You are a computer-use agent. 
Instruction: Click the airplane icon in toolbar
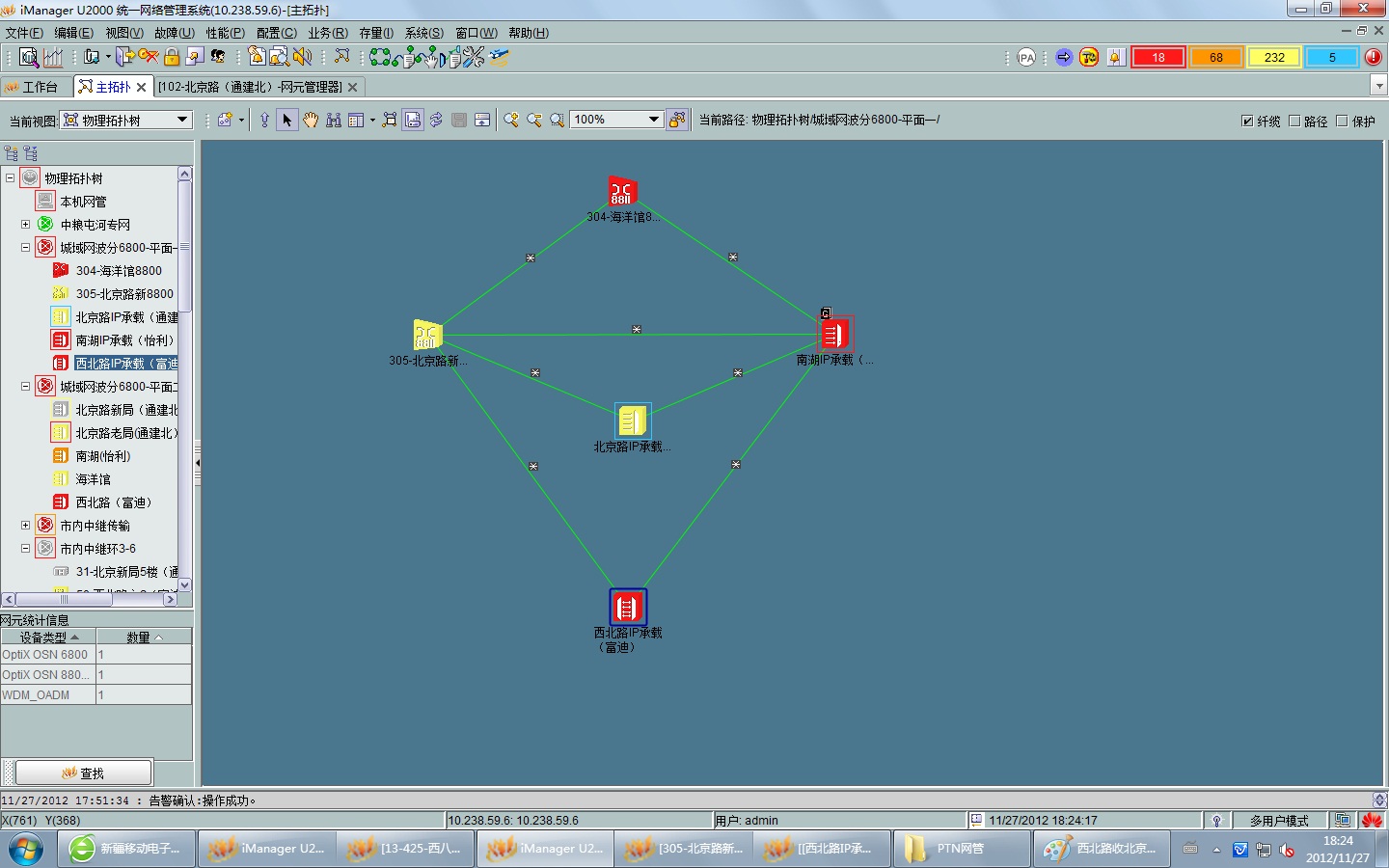[x=499, y=58]
